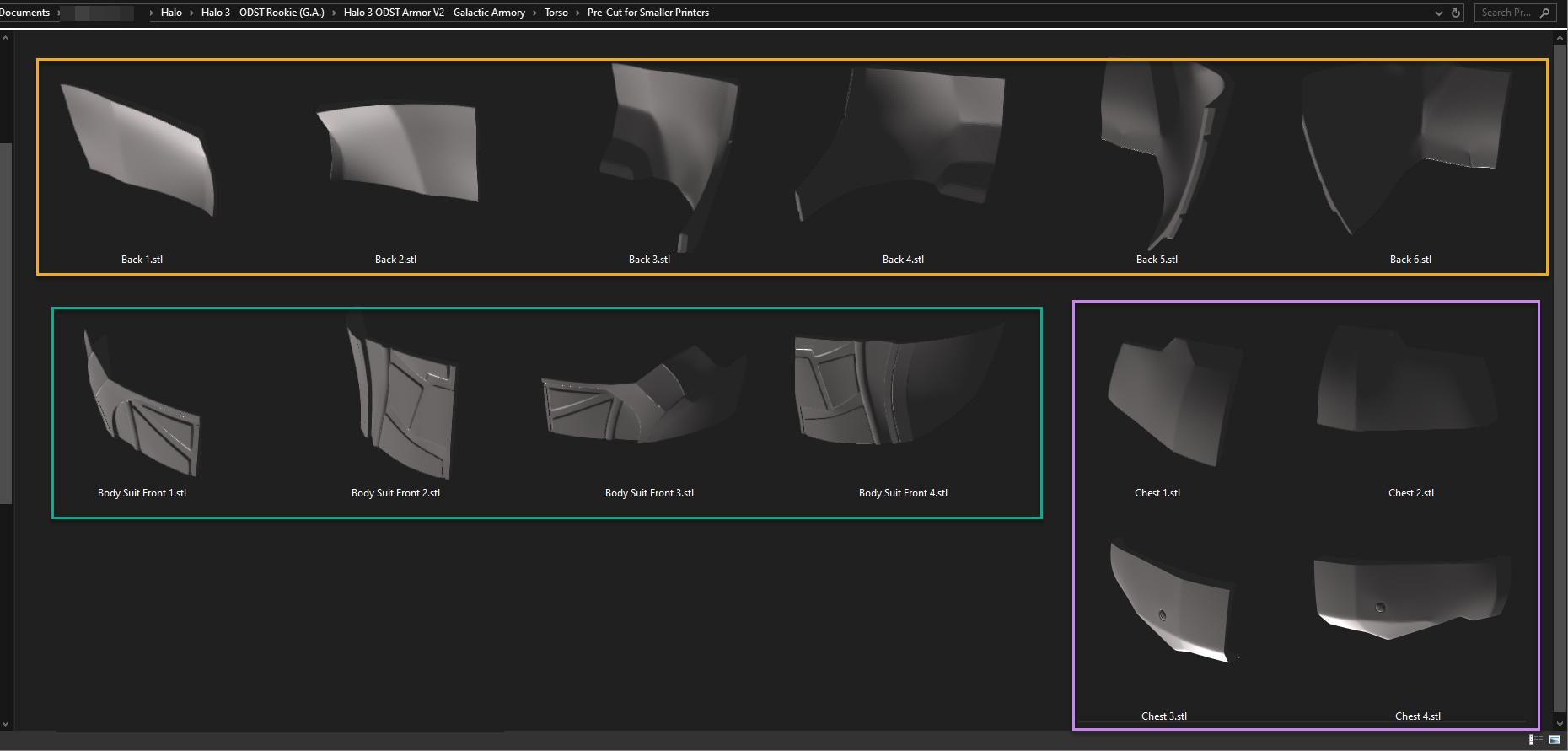Expand the chevron before Pre-Cut for Smaller Printers
The height and width of the screenshot is (751, 1568).
click(x=577, y=13)
